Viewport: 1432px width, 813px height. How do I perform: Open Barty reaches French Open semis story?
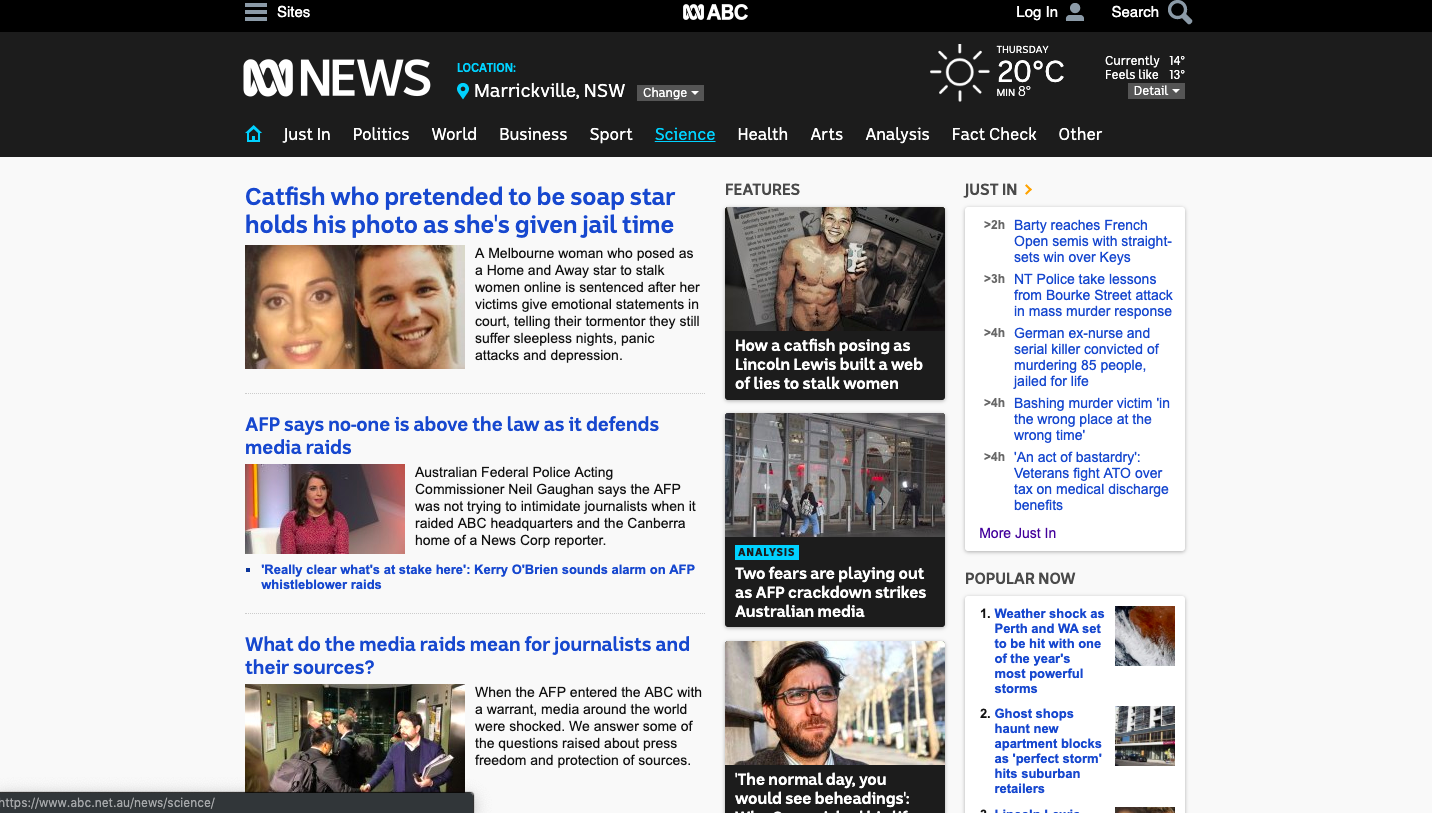[1093, 241]
